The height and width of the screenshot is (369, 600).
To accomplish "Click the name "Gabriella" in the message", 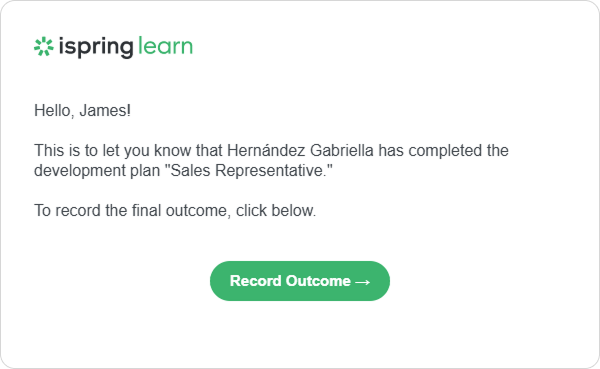I will tap(342, 150).
